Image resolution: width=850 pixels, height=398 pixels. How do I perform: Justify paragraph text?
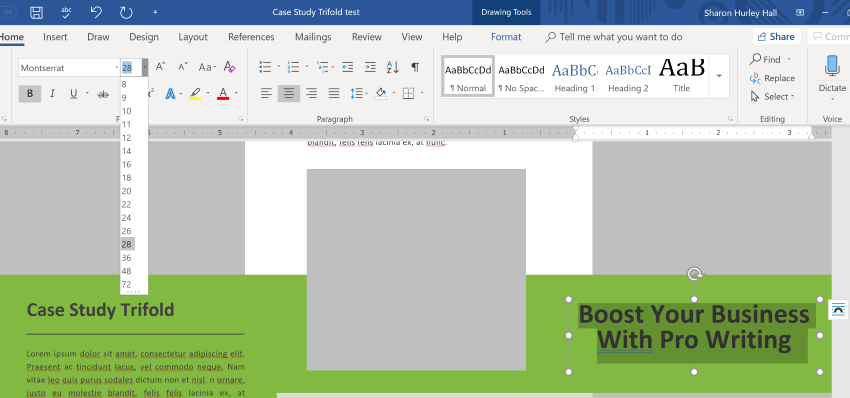(334, 94)
